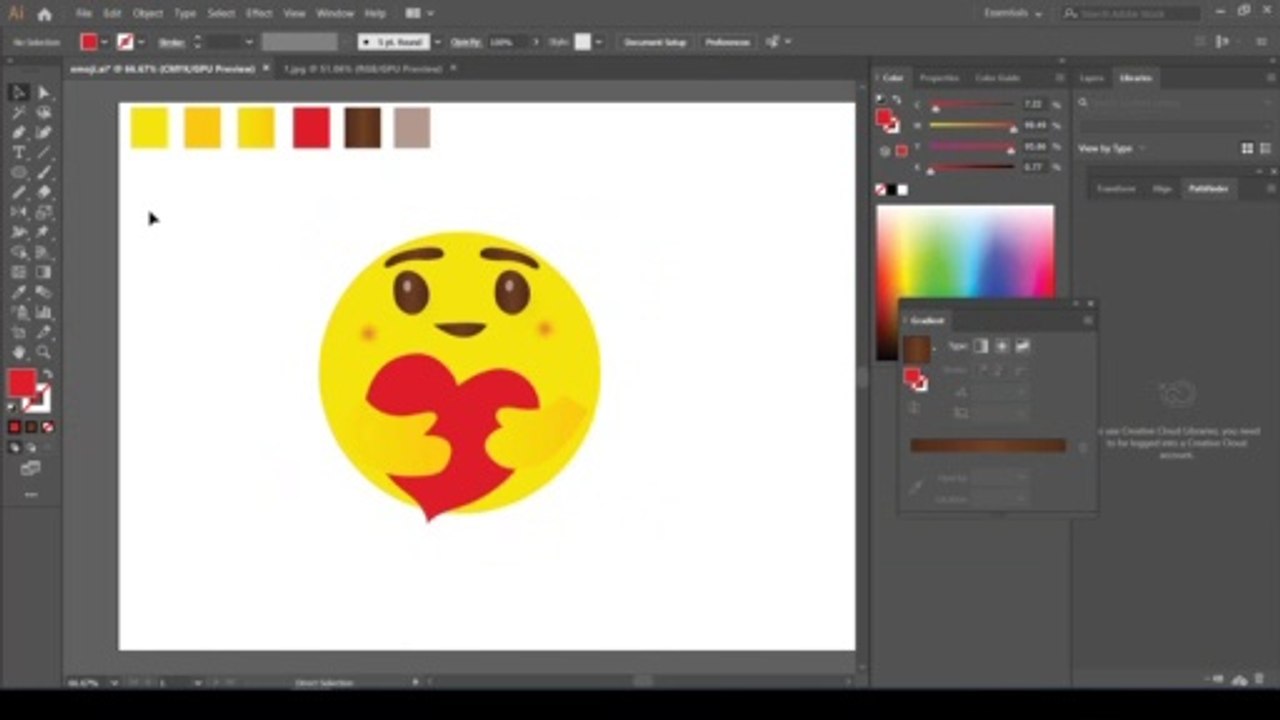Close the emoji.ai document tab
Screen dimensions: 1280x720
[266, 68]
